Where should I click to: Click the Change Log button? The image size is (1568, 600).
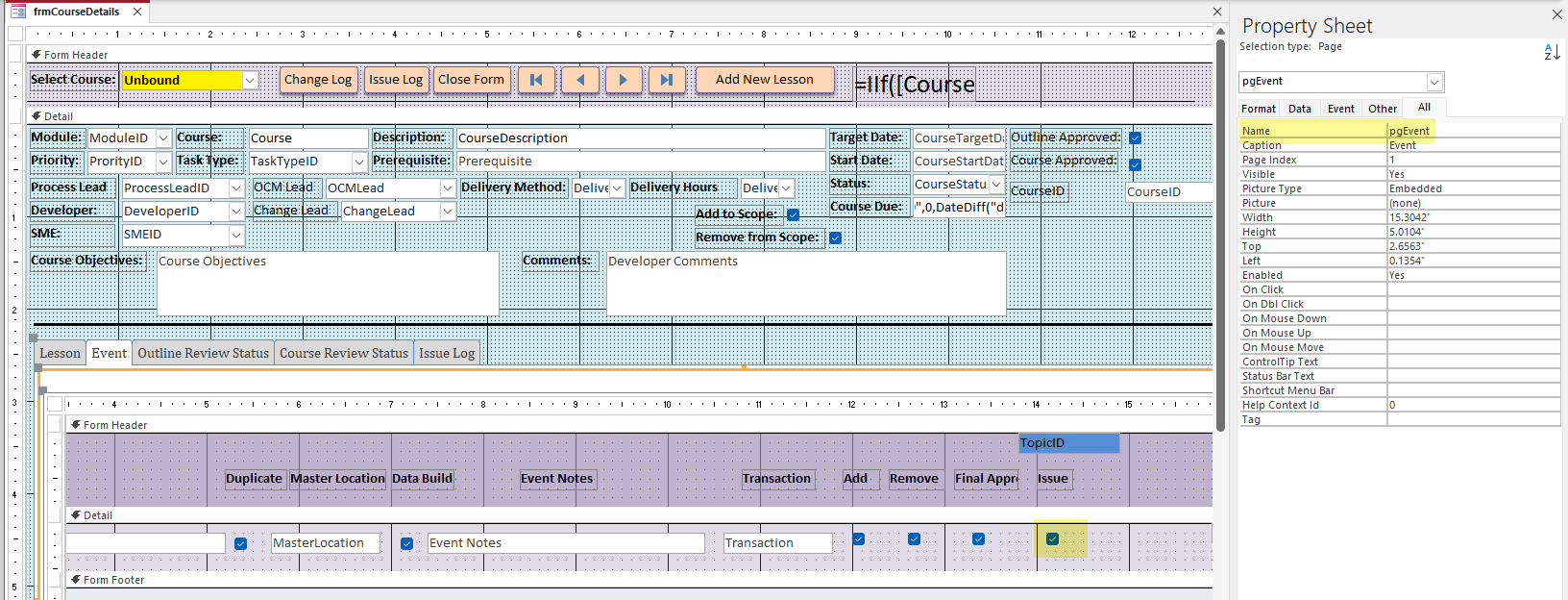[318, 80]
